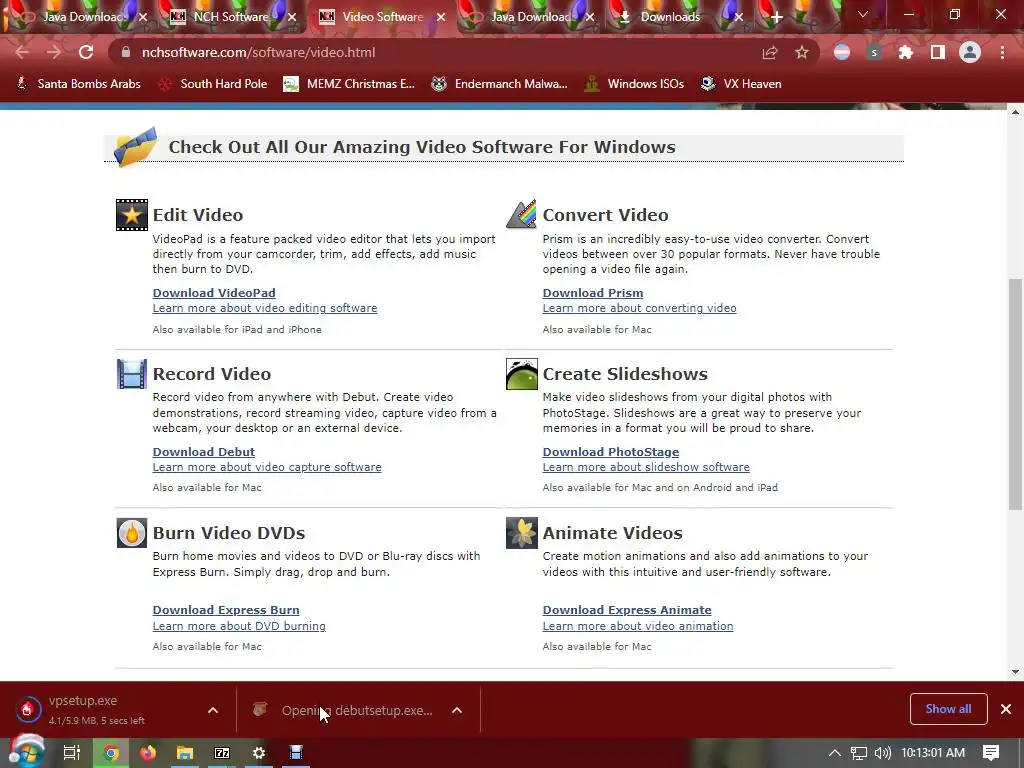
Task: Click the network icon in system tray
Action: tap(859, 753)
